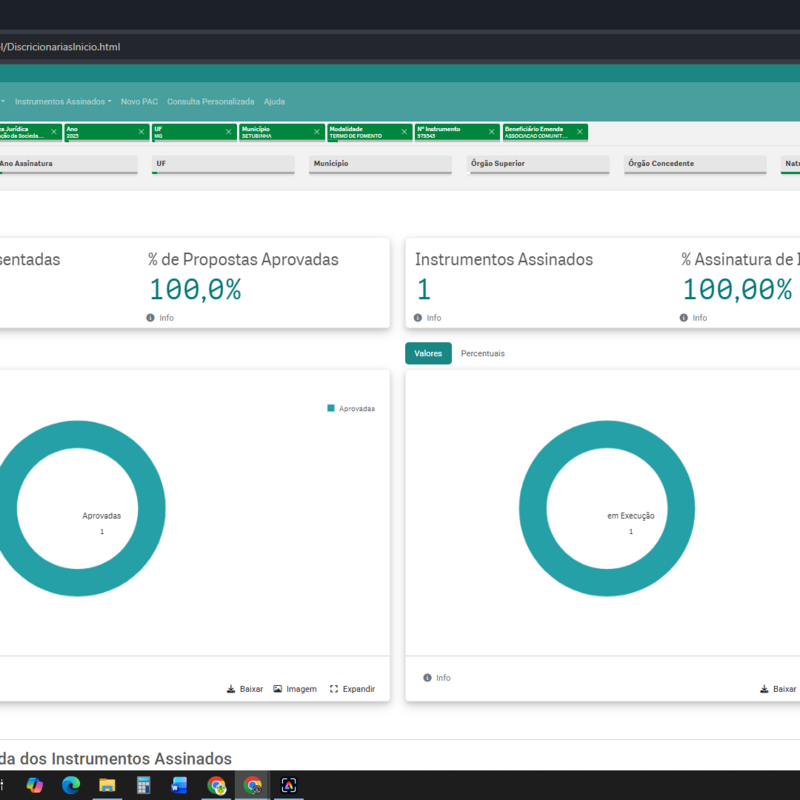Open the Calculator app in taskbar
The height and width of the screenshot is (800, 800).
(x=143, y=785)
